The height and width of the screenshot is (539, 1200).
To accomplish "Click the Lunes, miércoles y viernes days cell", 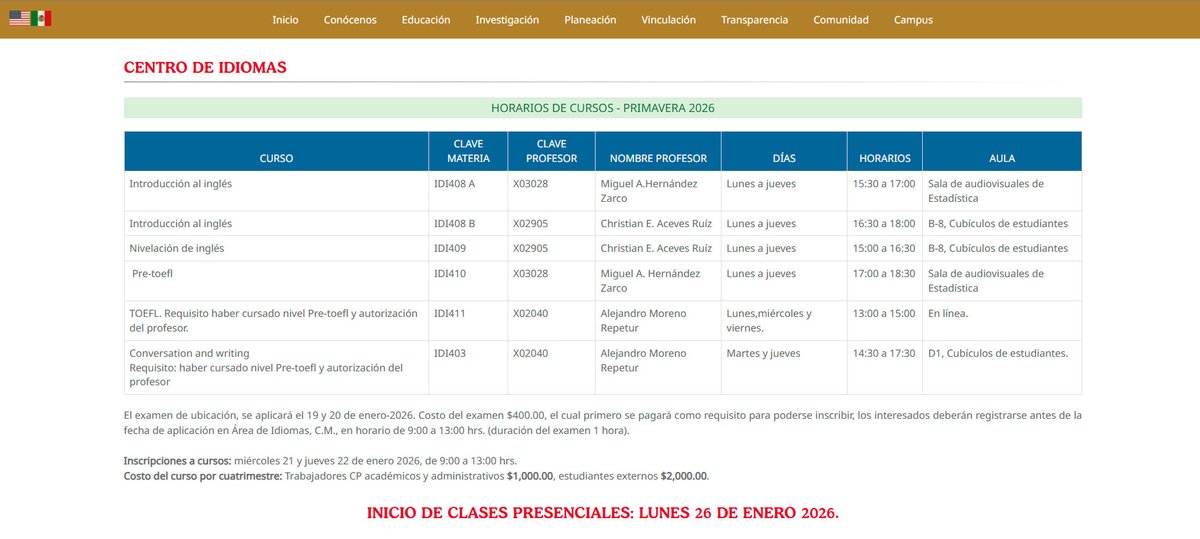I will point(784,321).
